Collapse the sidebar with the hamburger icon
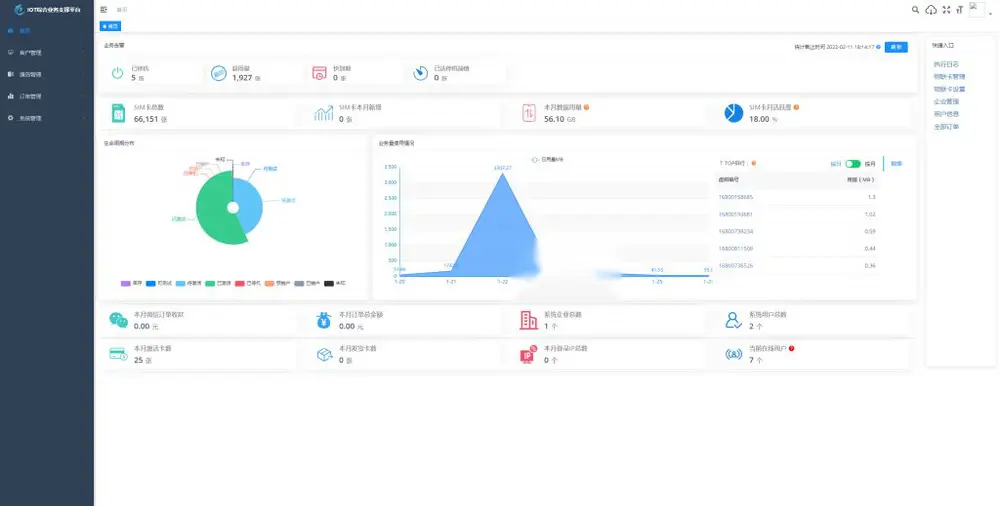The height and width of the screenshot is (506, 1000). [x=104, y=10]
